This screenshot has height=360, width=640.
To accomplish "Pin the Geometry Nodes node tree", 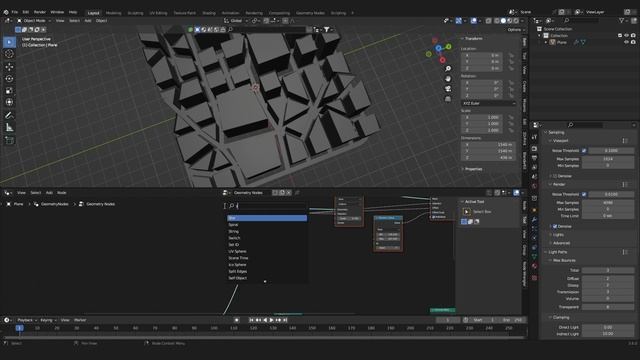I will coord(297,193).
